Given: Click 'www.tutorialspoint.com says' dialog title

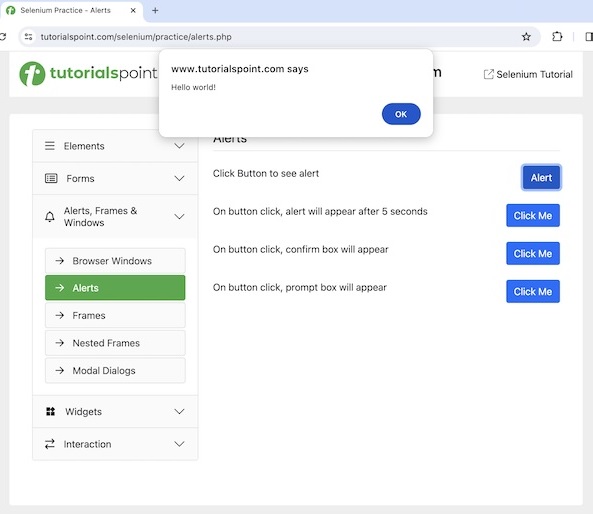Looking at the screenshot, I should click(240, 69).
